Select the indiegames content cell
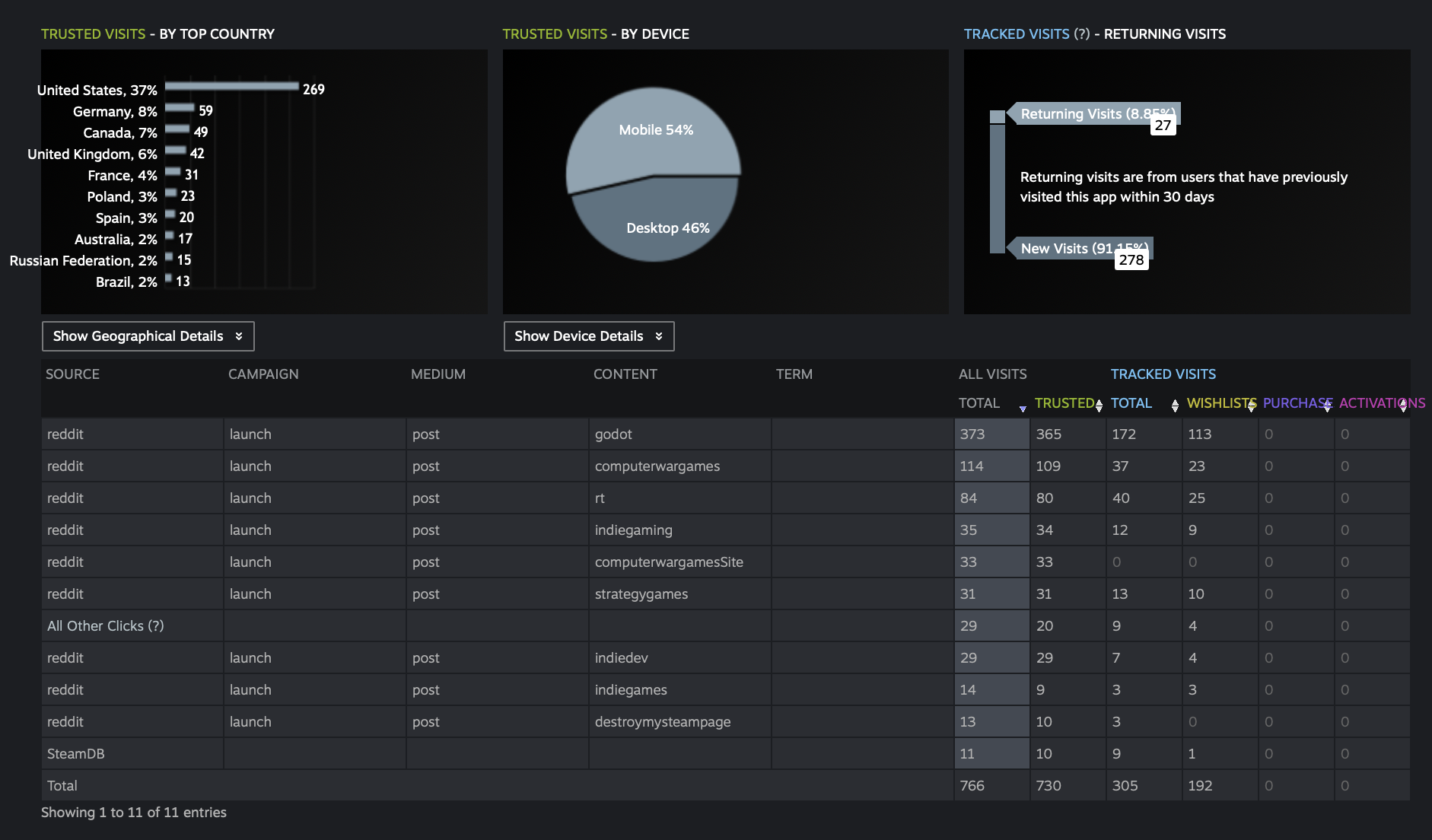This screenshot has height=840, width=1432. coord(680,690)
